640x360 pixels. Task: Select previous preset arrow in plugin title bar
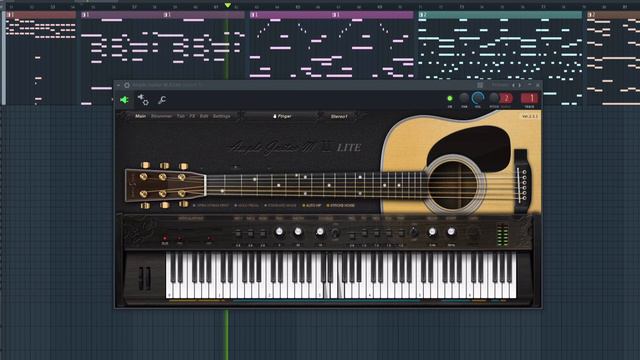(513, 85)
